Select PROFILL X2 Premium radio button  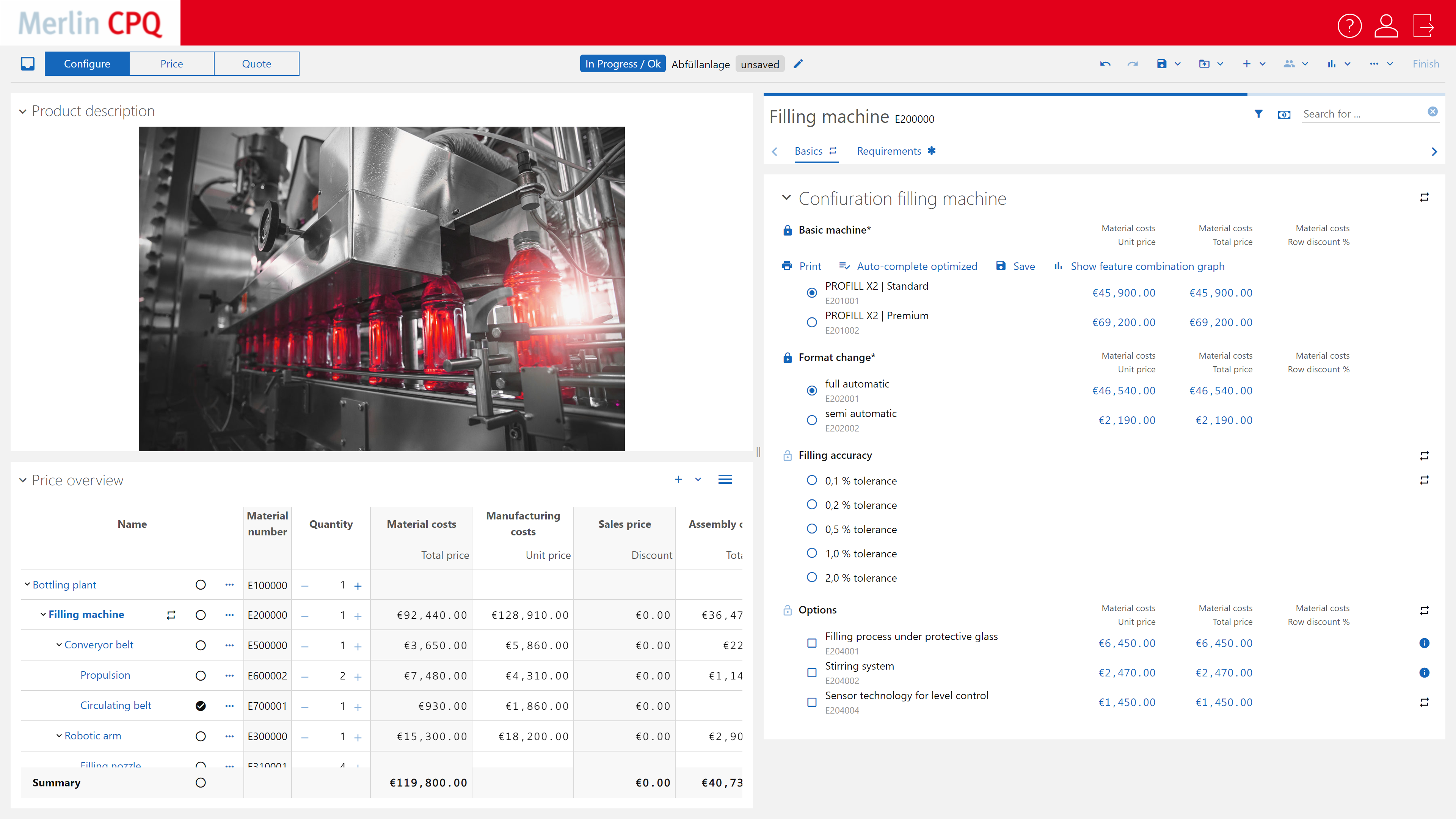(x=812, y=322)
